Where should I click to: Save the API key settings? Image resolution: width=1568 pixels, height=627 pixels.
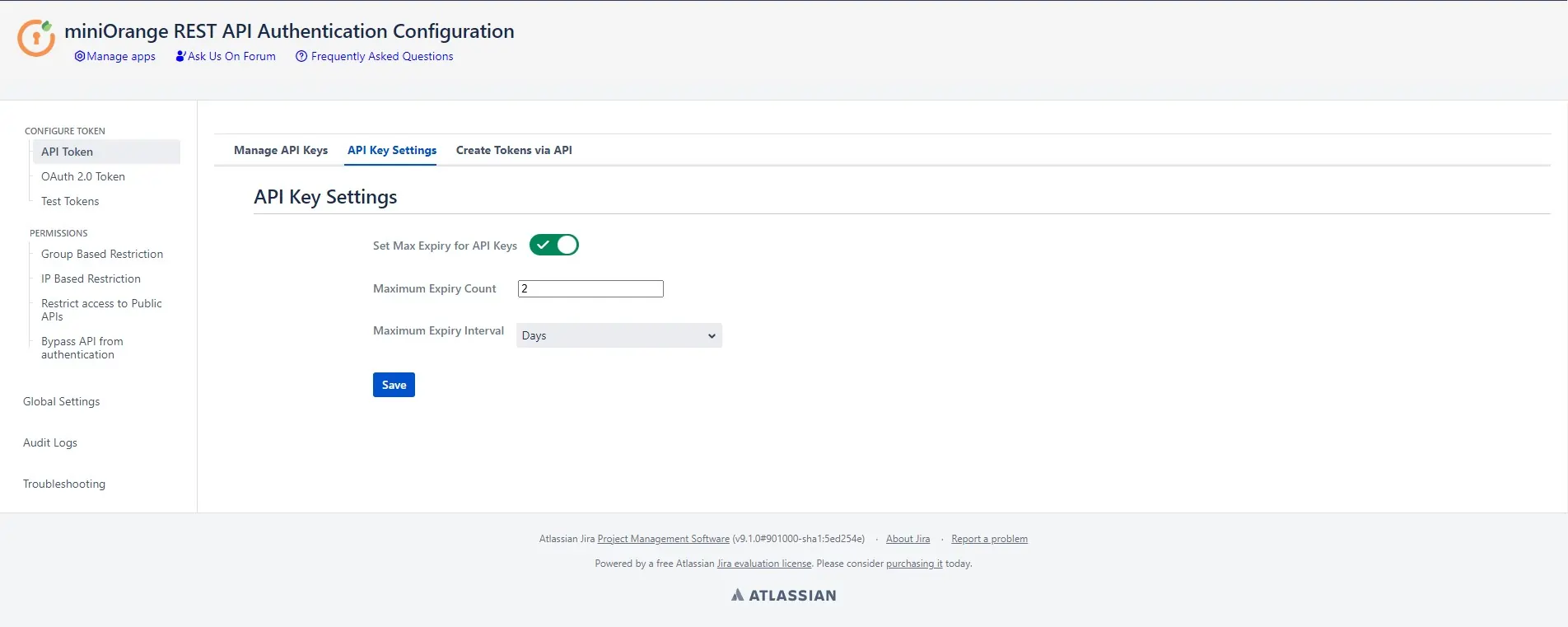(x=394, y=385)
